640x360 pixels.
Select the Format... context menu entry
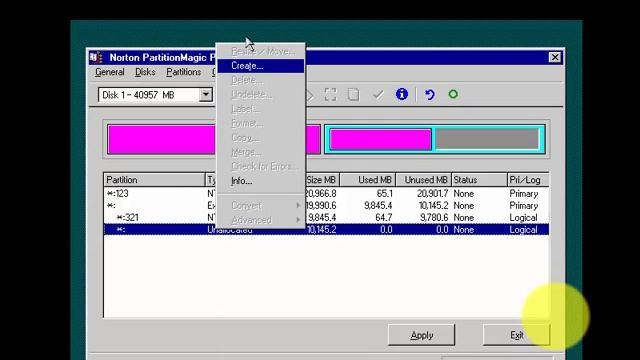click(261, 123)
